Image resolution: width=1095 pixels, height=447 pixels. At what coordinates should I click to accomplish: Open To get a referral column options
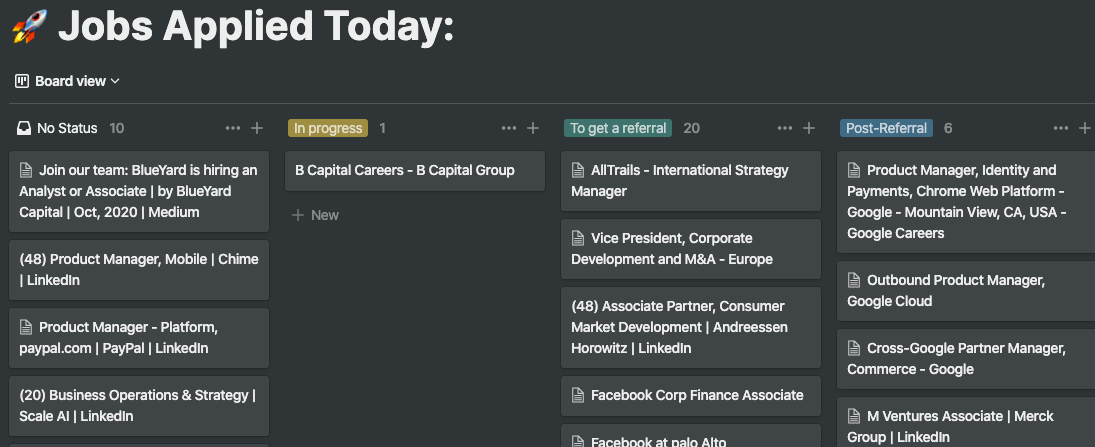pyautogui.click(x=785, y=128)
